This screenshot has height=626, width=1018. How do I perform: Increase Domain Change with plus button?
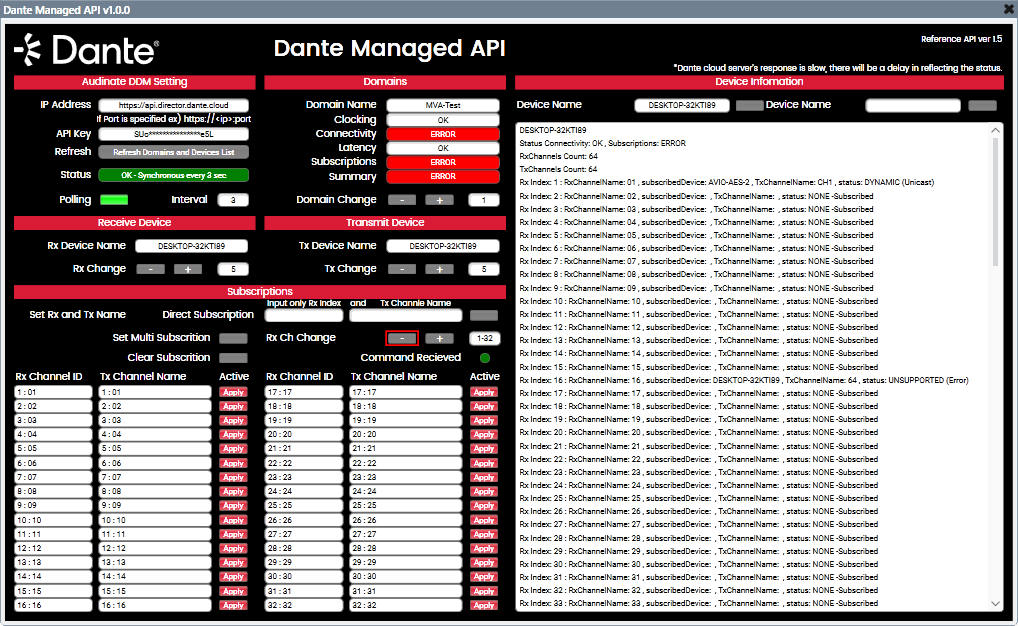pyautogui.click(x=440, y=200)
